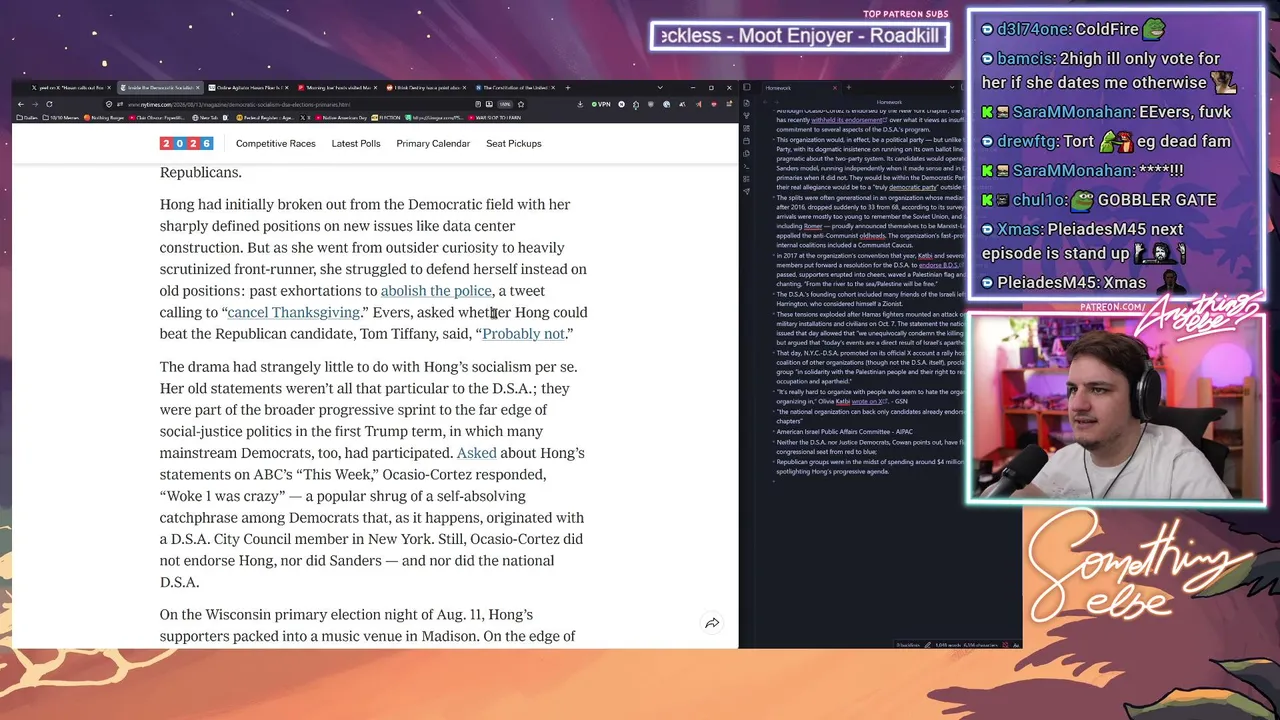The image size is (1280, 720).
Task: Click pencil edit-mode icon in notes status bar
Action: coord(927,645)
